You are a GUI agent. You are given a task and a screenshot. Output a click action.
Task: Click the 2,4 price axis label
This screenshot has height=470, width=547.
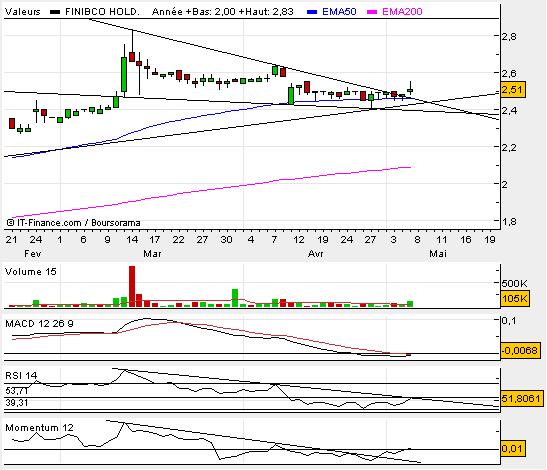[x=510, y=111]
